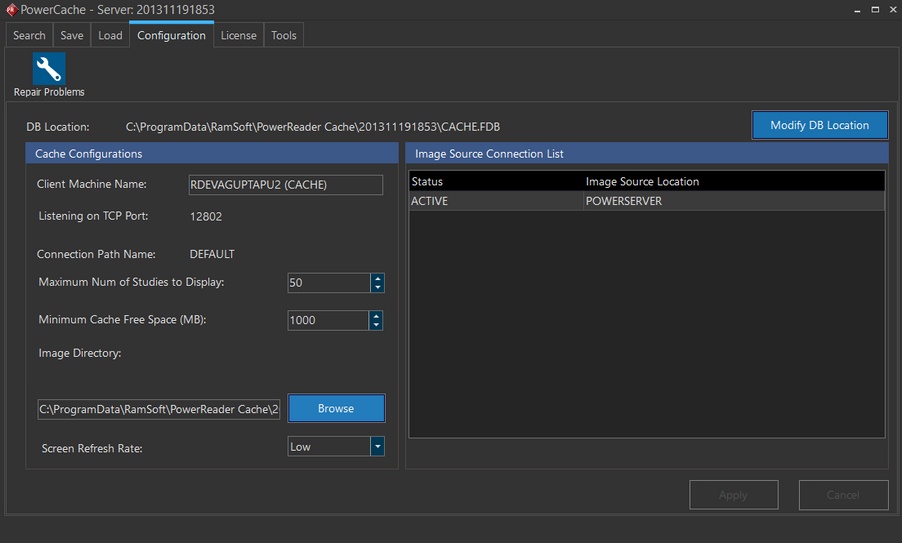Click the Maximum Num of Studies value box

(x=328, y=283)
